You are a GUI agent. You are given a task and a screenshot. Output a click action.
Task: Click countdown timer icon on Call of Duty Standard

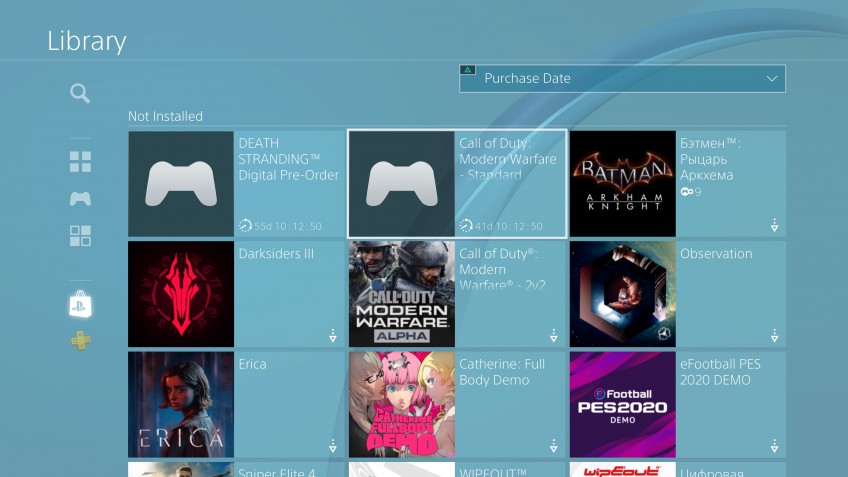click(x=466, y=226)
